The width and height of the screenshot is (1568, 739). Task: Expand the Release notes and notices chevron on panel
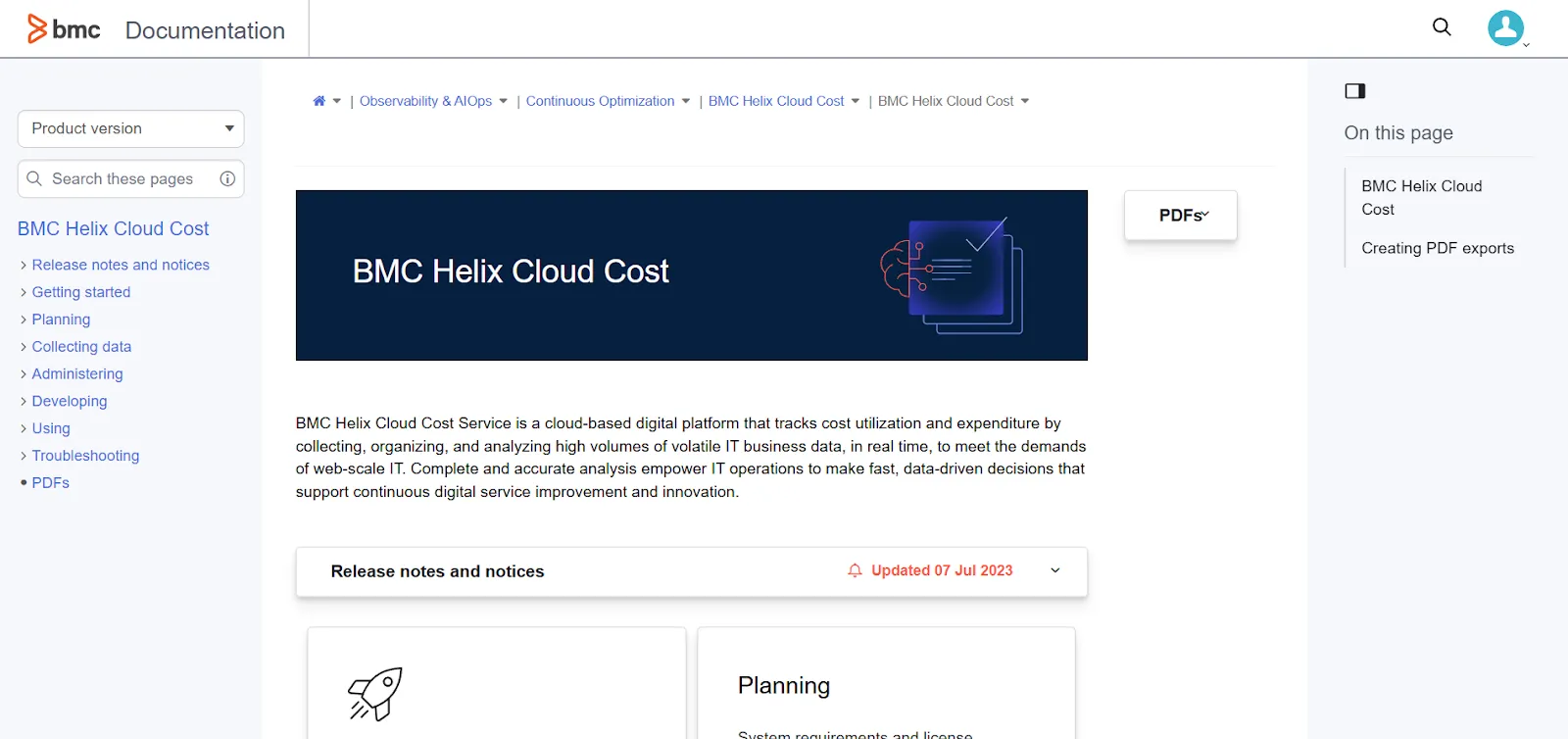pos(1055,570)
